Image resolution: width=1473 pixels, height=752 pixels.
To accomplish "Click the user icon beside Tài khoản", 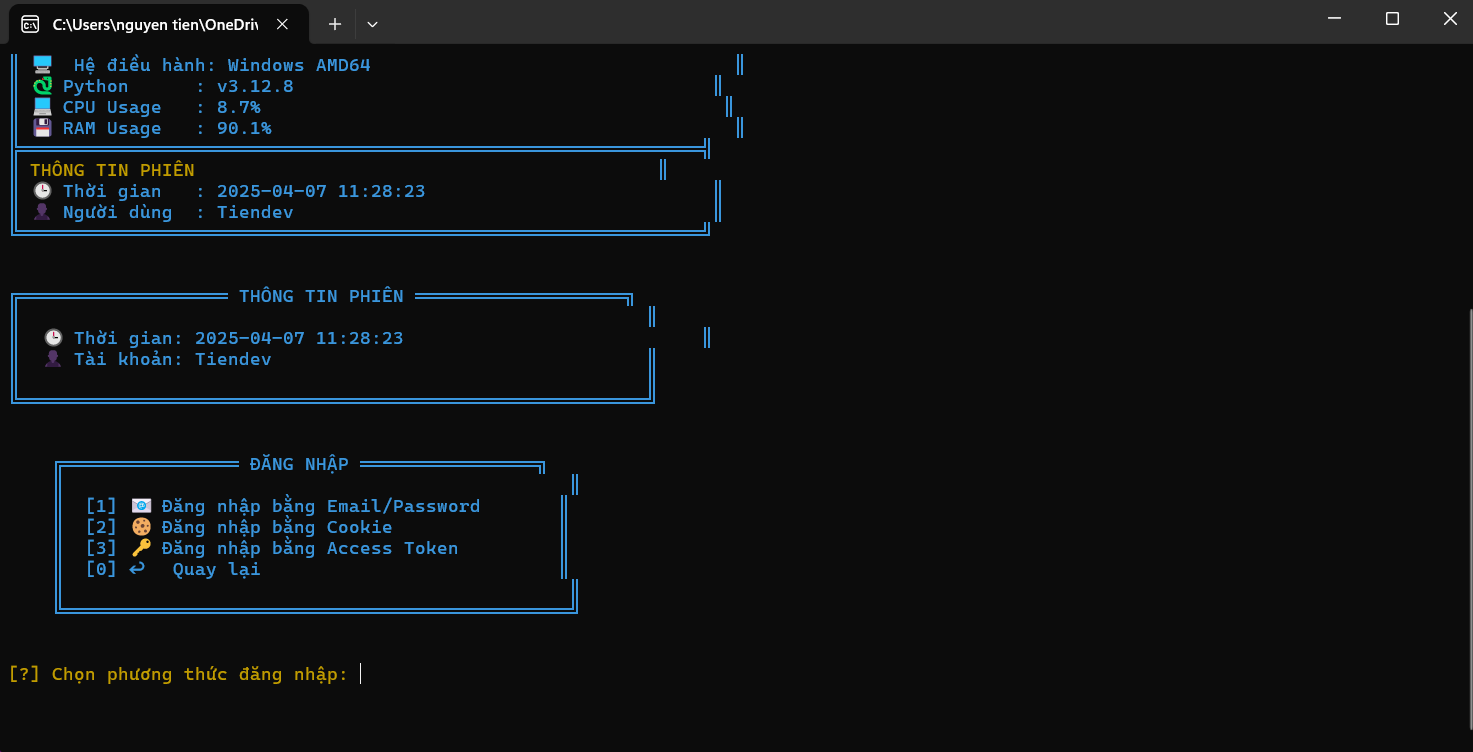I will (x=53, y=359).
